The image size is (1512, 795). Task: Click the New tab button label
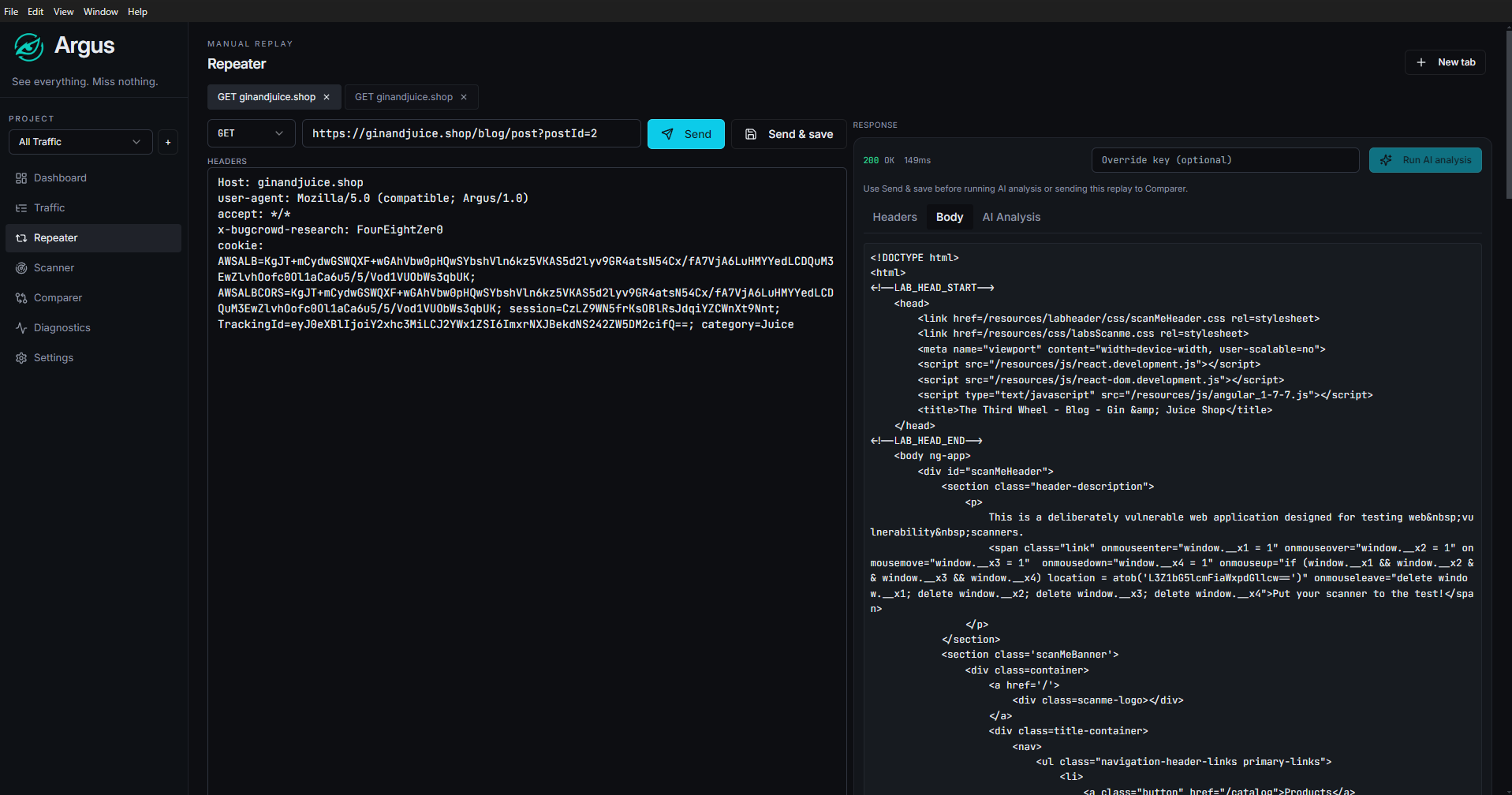[x=1456, y=62]
